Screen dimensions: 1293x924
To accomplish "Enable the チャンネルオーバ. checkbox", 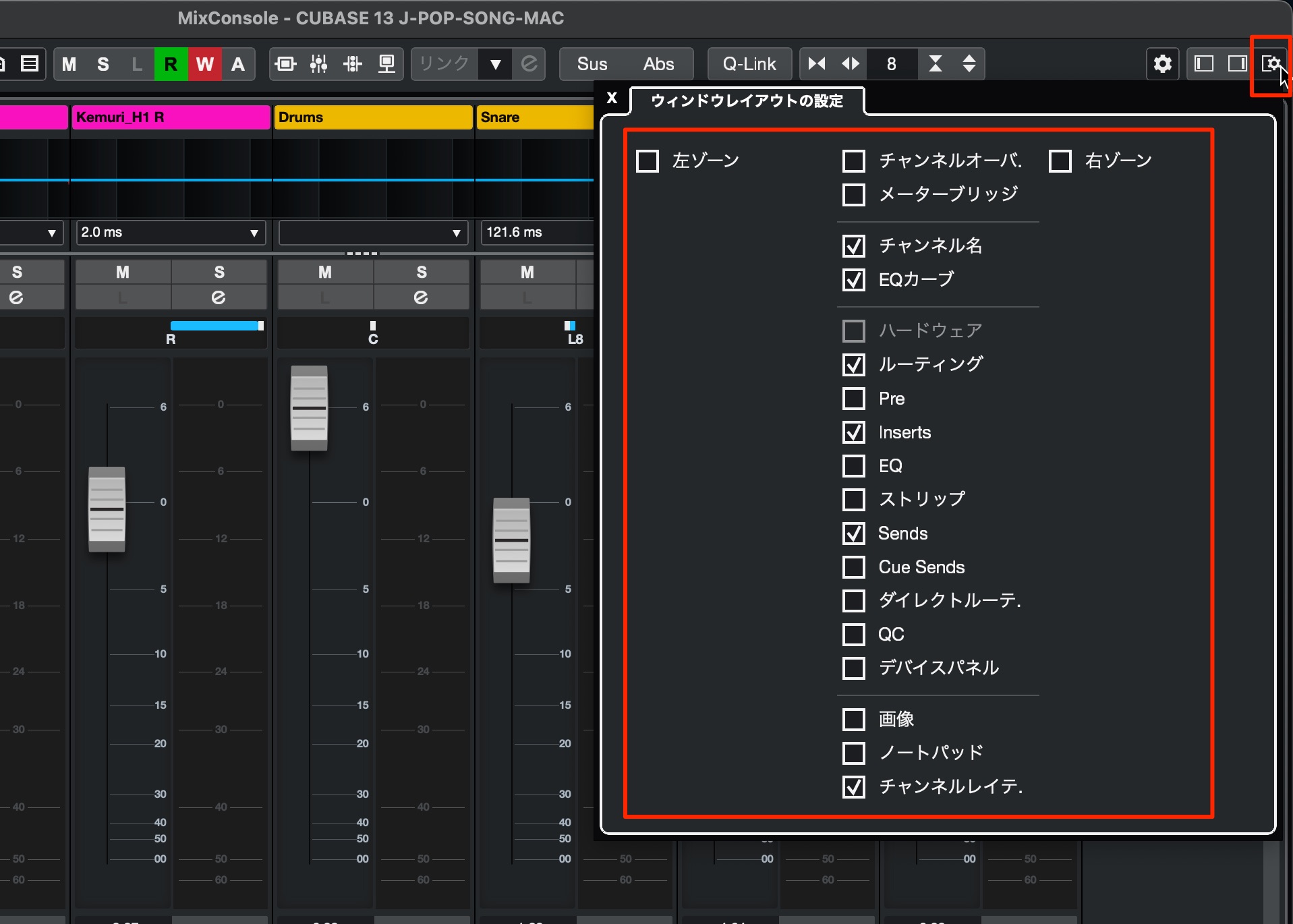I will click(x=854, y=161).
